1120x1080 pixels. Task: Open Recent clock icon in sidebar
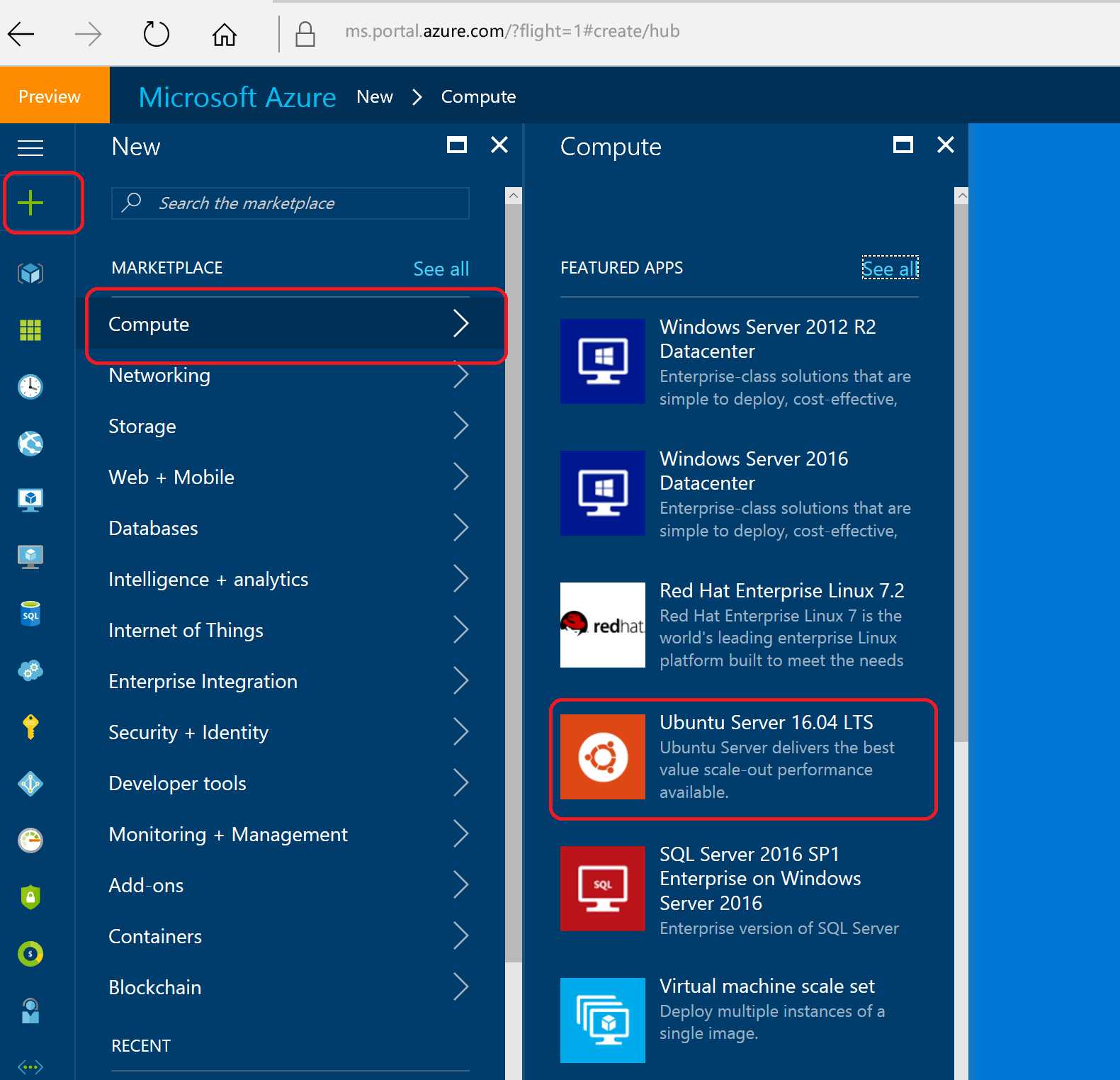30,386
